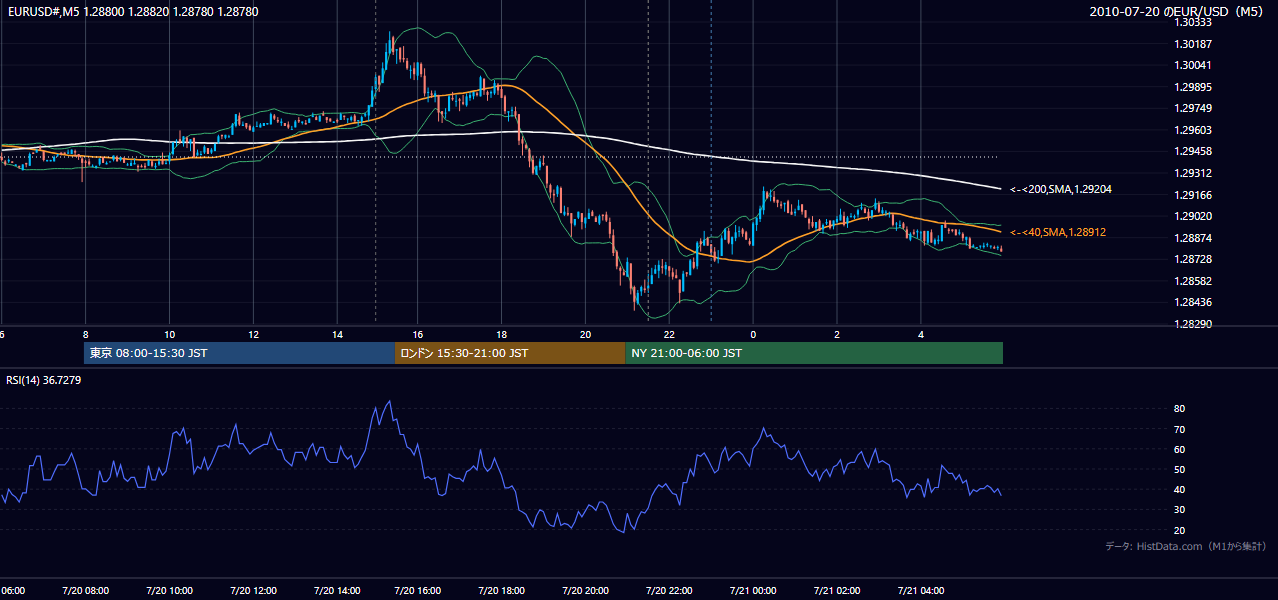Image resolution: width=1278 pixels, height=600 pixels.
Task: Click price axis value 1.28436
Action: 1193,302
